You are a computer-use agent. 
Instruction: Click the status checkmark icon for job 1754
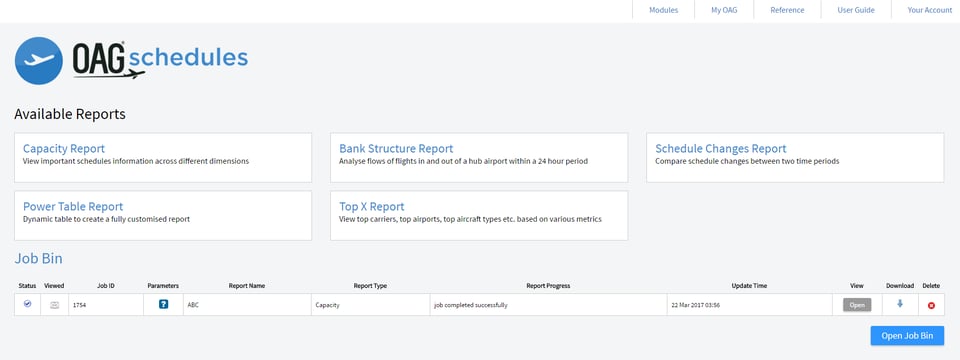coord(28,304)
